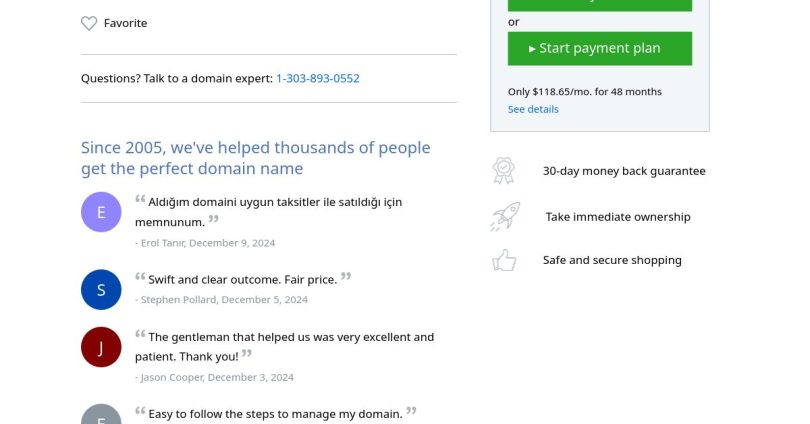The height and width of the screenshot is (424, 810).
Task: Click the rocket immediate ownership icon
Action: click(x=505, y=216)
